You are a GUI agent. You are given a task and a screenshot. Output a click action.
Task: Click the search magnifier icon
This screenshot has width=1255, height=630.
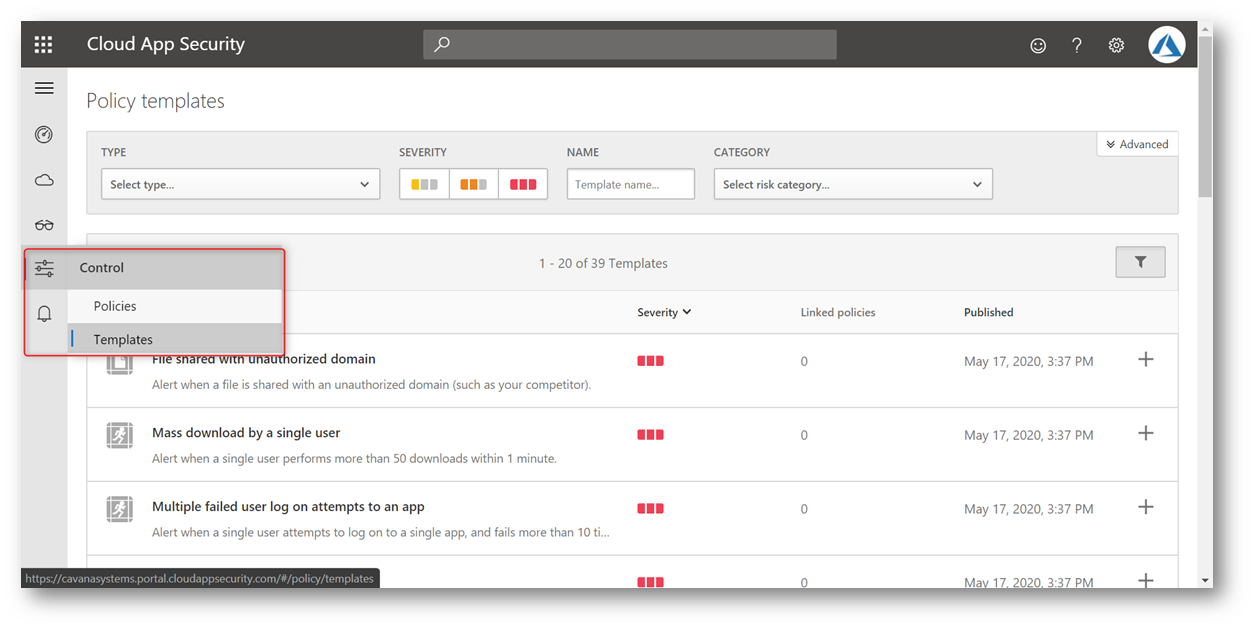click(x=442, y=44)
